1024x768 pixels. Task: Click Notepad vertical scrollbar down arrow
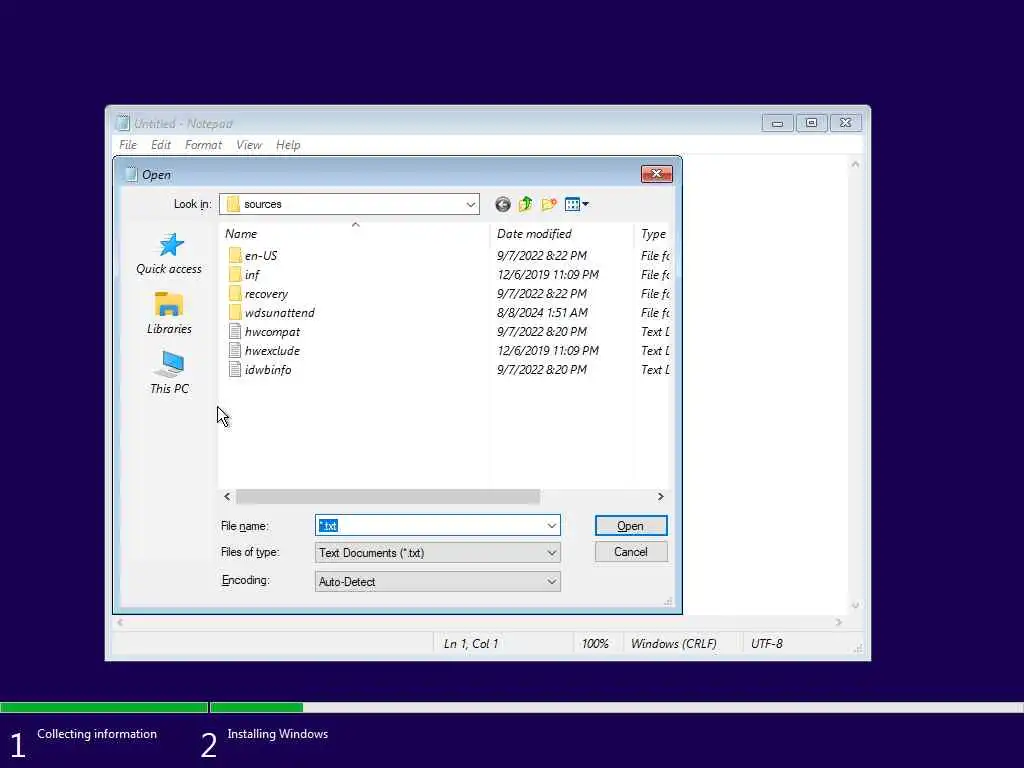(855, 605)
